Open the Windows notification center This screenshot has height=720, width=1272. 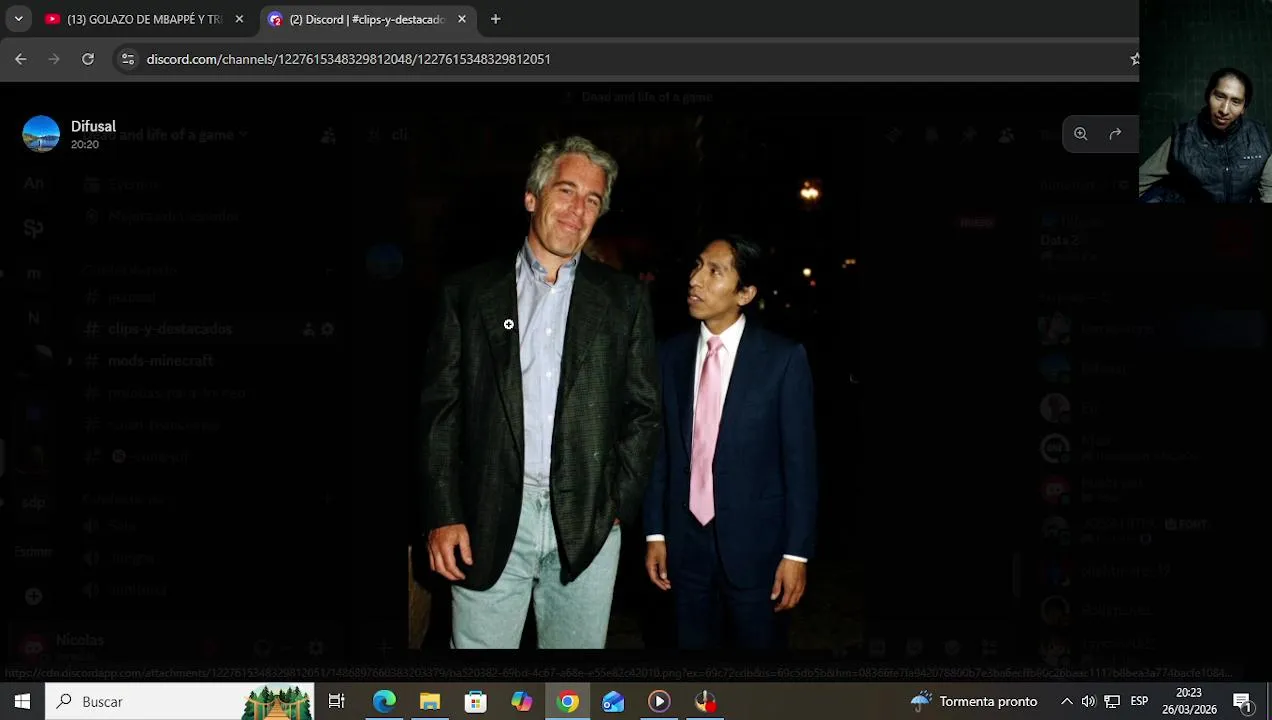pos(1242,701)
